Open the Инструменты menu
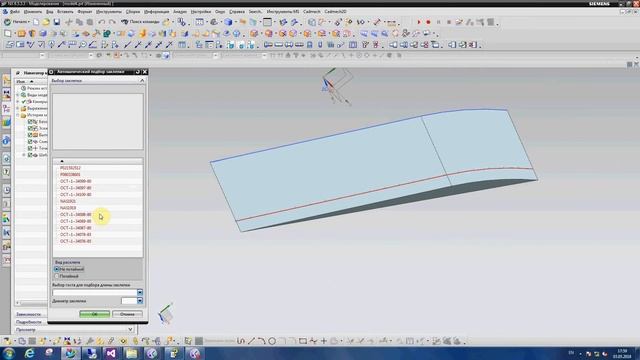640x360 pixels. coord(109,12)
